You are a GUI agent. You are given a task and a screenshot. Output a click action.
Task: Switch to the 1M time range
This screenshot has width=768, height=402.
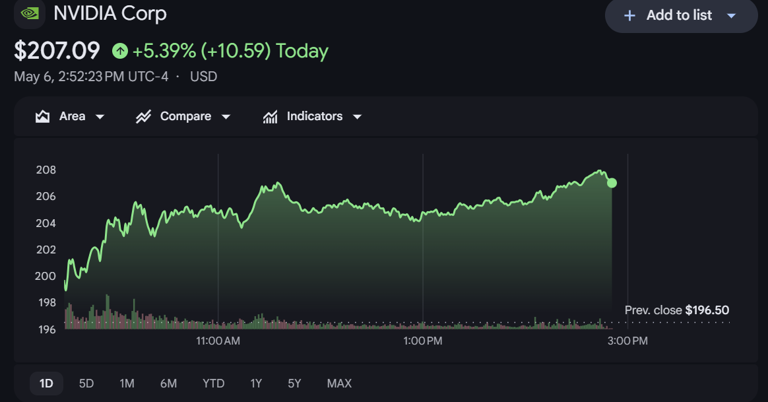(127, 383)
